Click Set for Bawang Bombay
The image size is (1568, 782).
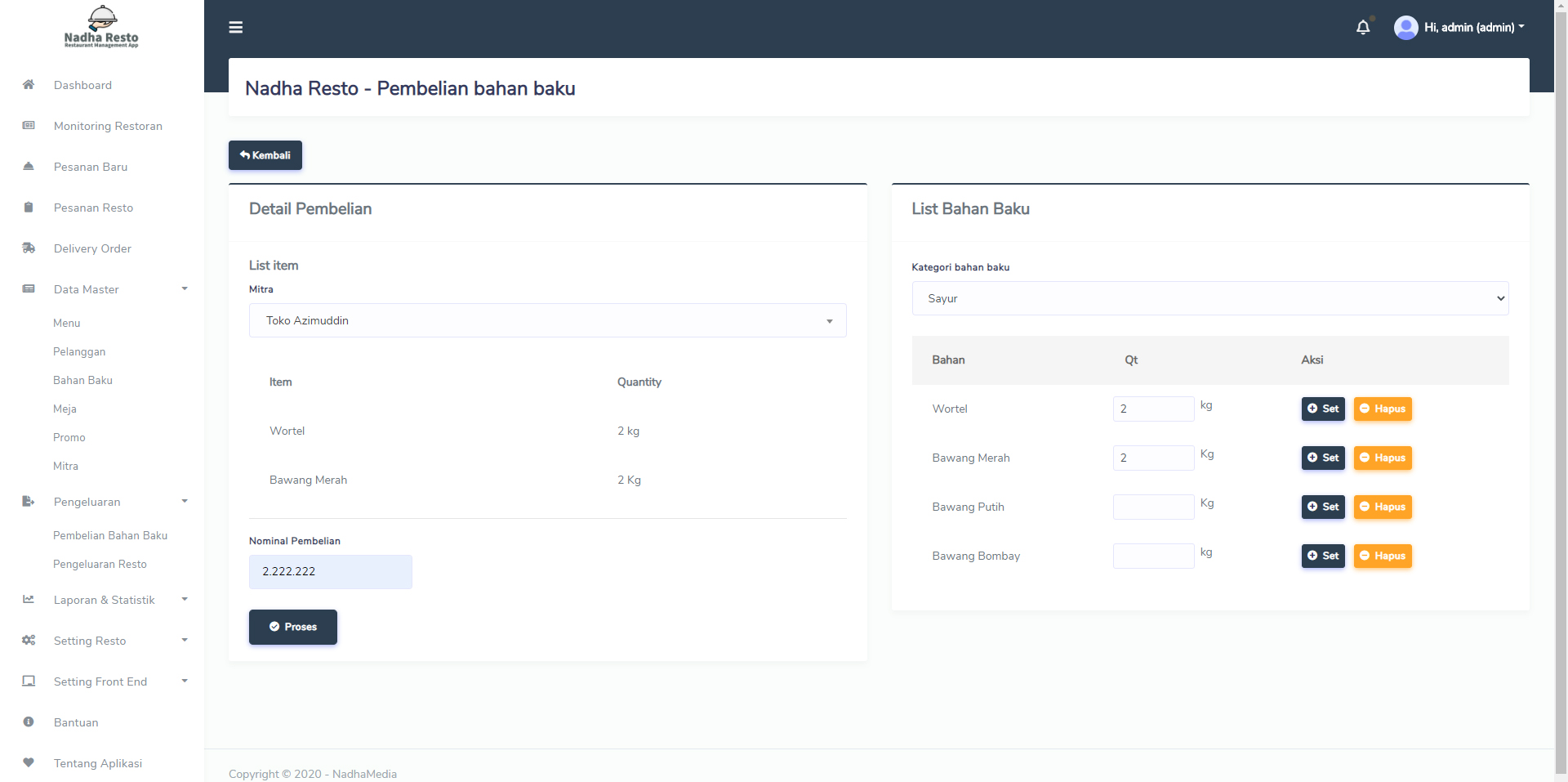coord(1323,556)
